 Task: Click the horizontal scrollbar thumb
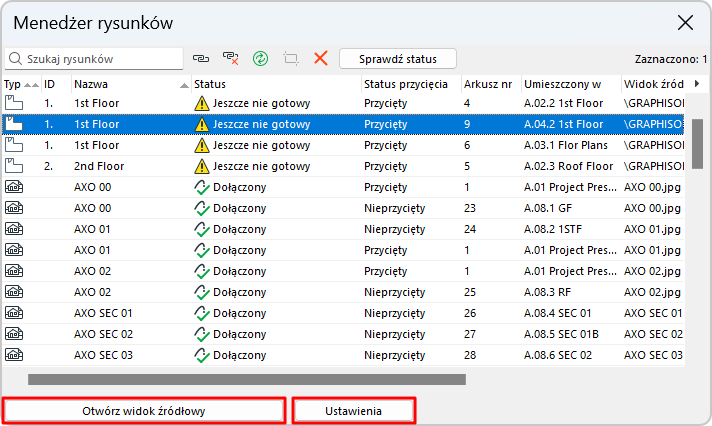247,379
